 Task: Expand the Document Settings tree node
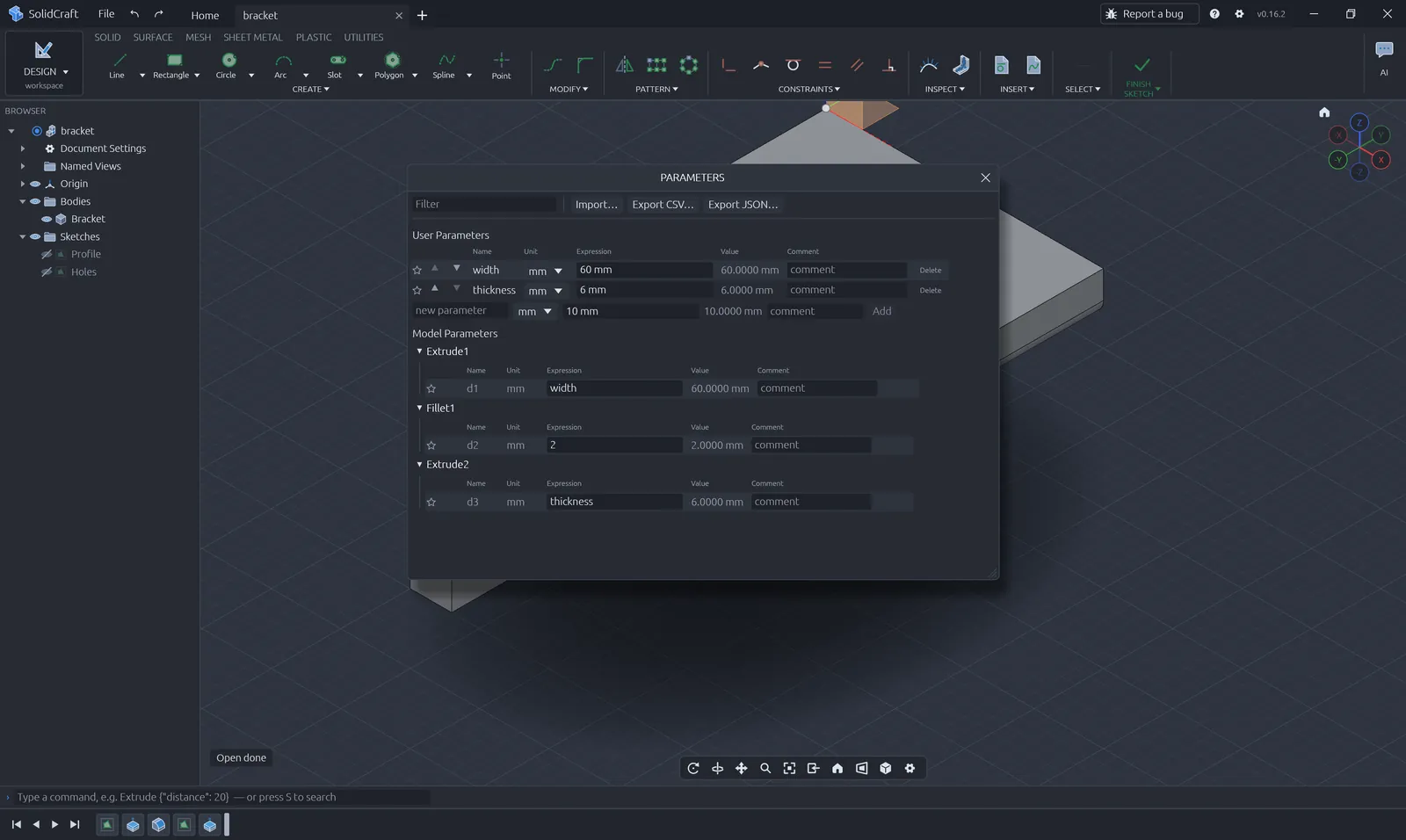click(x=23, y=149)
